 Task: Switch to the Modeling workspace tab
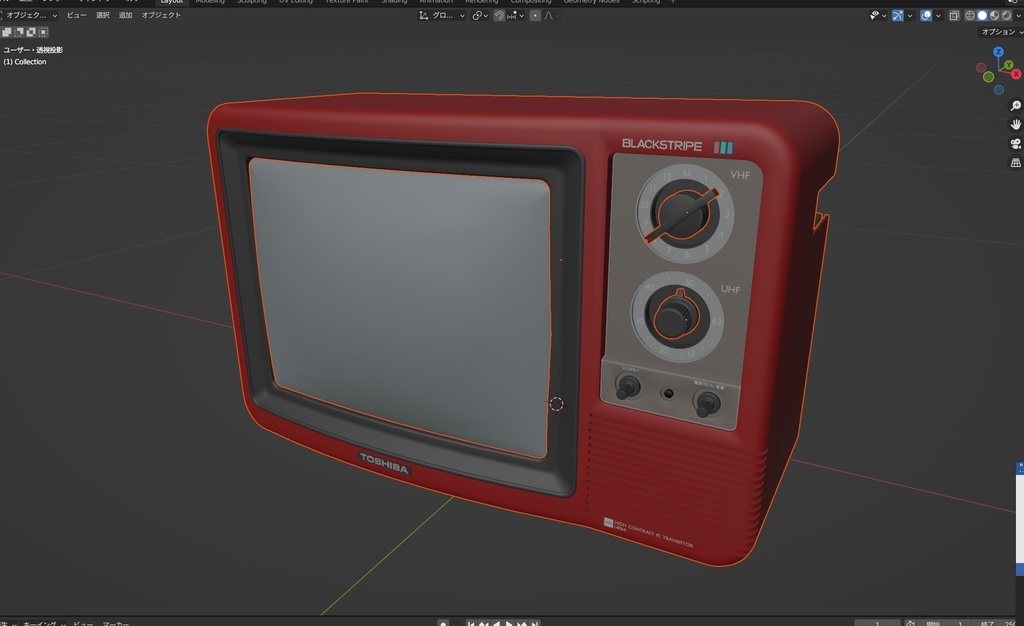(210, 2)
